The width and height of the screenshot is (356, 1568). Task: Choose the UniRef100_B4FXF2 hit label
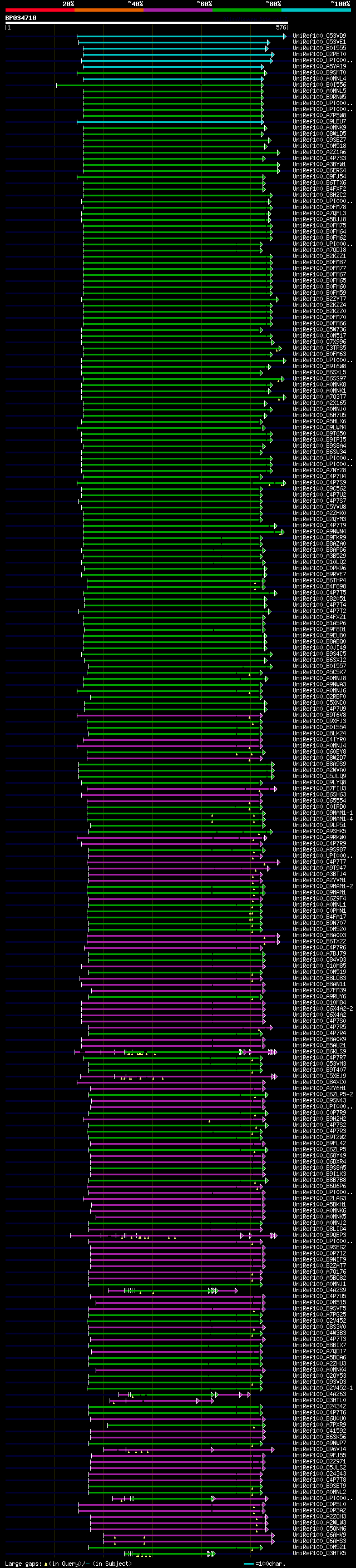tap(319, 189)
